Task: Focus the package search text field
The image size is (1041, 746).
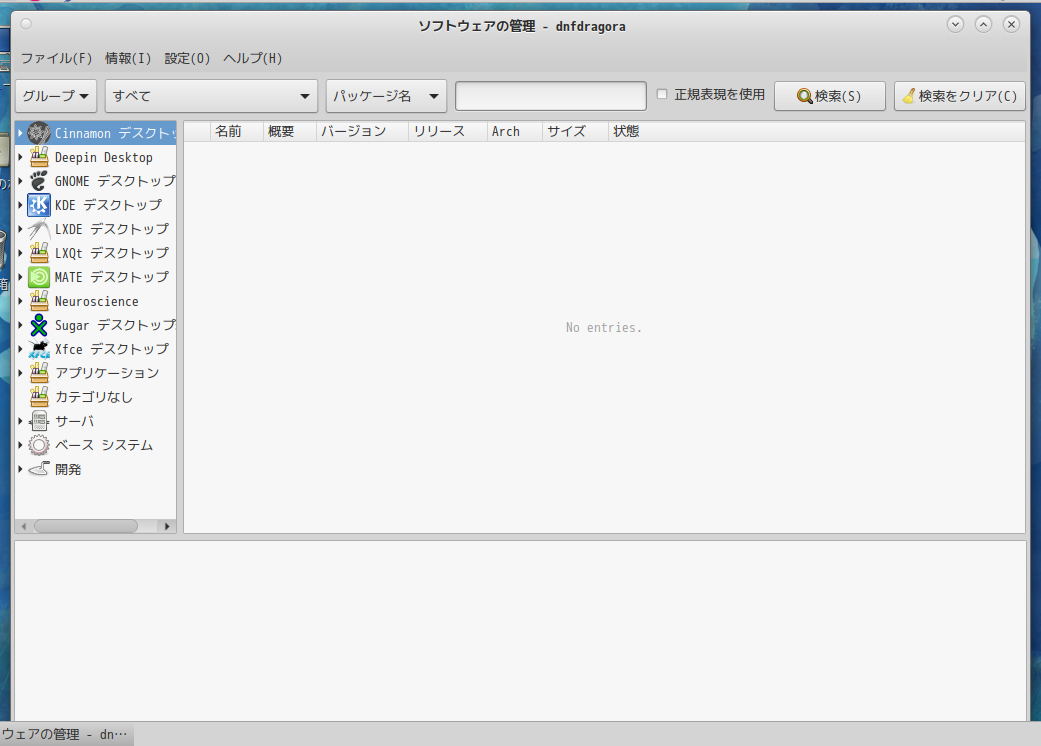Action: pos(550,96)
